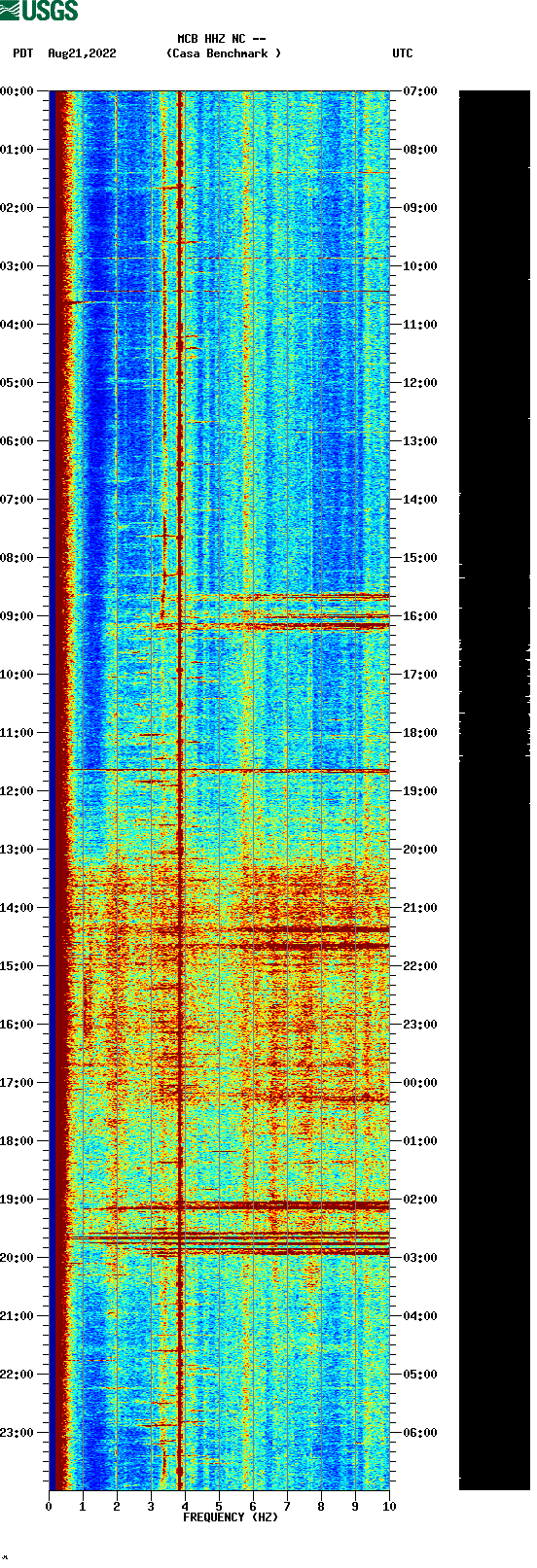This screenshot has height=1568, width=537.
Task: Click the 15:00 UTC time label
Action: (420, 558)
